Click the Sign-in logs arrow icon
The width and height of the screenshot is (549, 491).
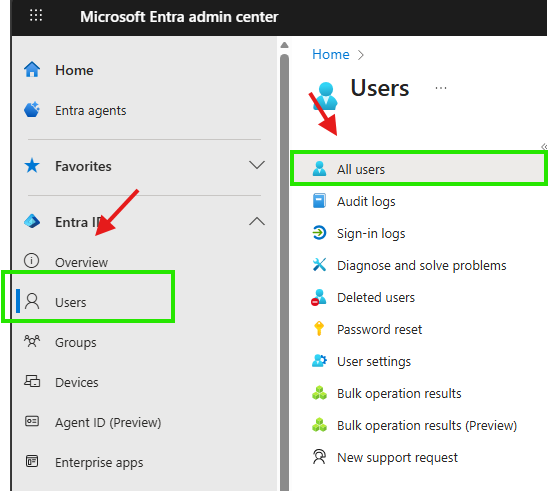pos(319,233)
